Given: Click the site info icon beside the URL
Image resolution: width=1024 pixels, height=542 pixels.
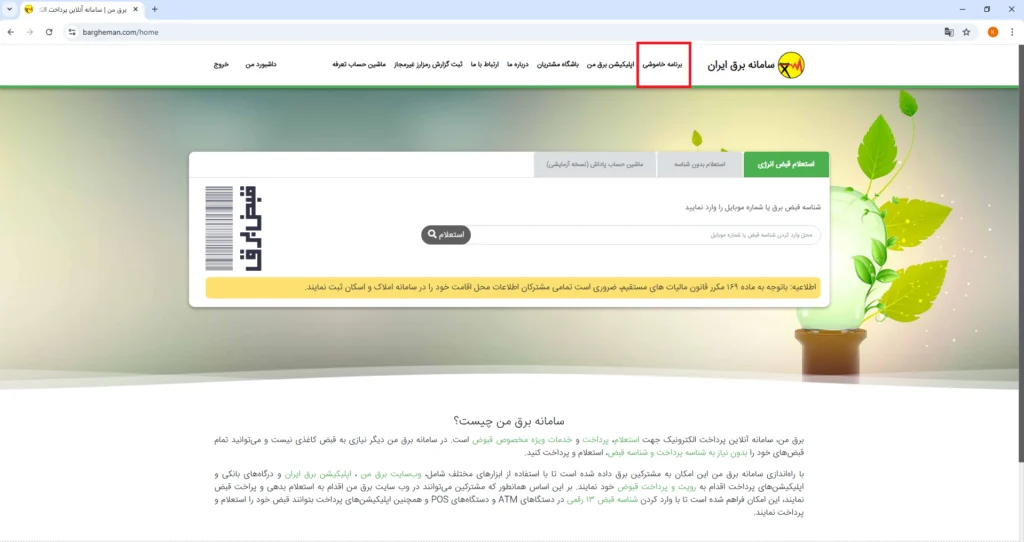Looking at the screenshot, I should (72, 32).
